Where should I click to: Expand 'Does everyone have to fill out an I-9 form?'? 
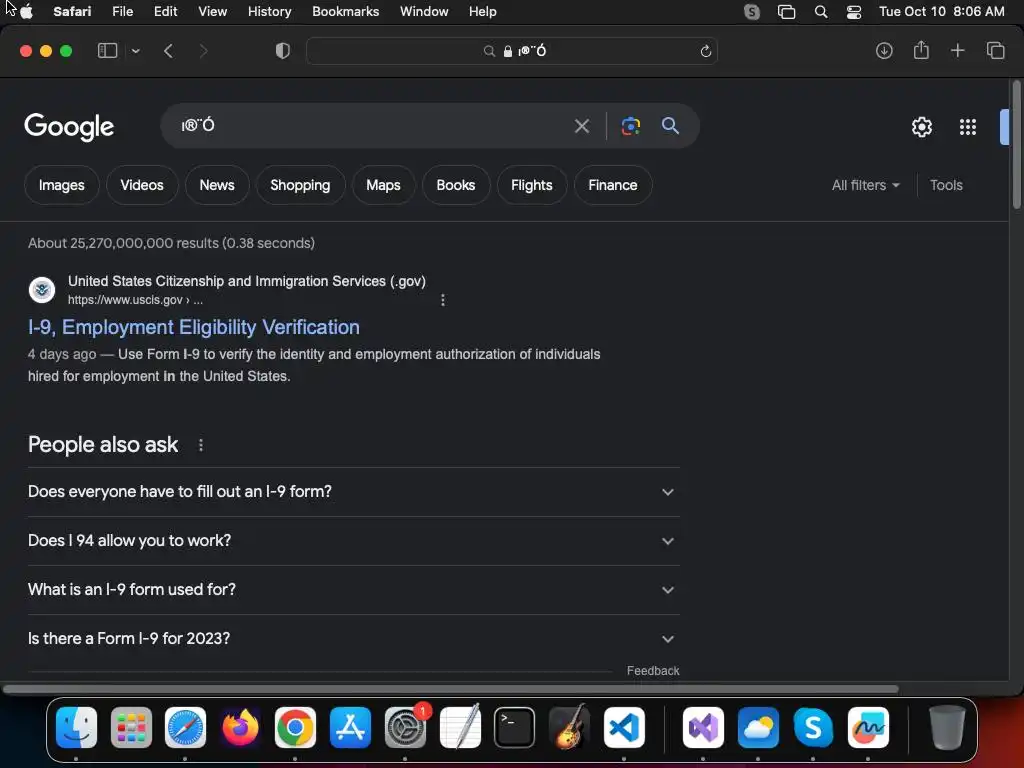(353, 492)
